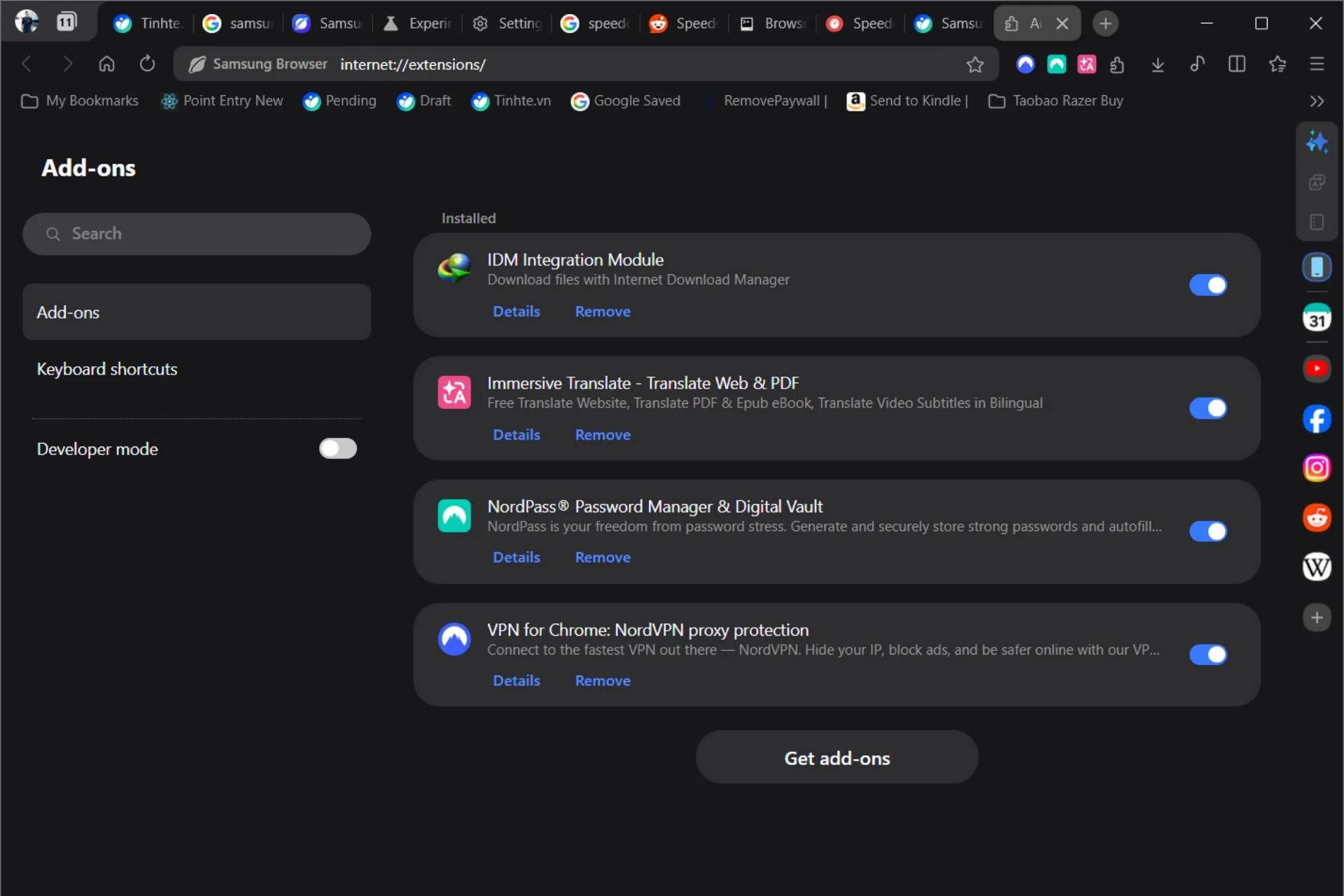Viewport: 1344px width, 896px height.
Task: Open the browser main menu
Action: pos(1317,64)
